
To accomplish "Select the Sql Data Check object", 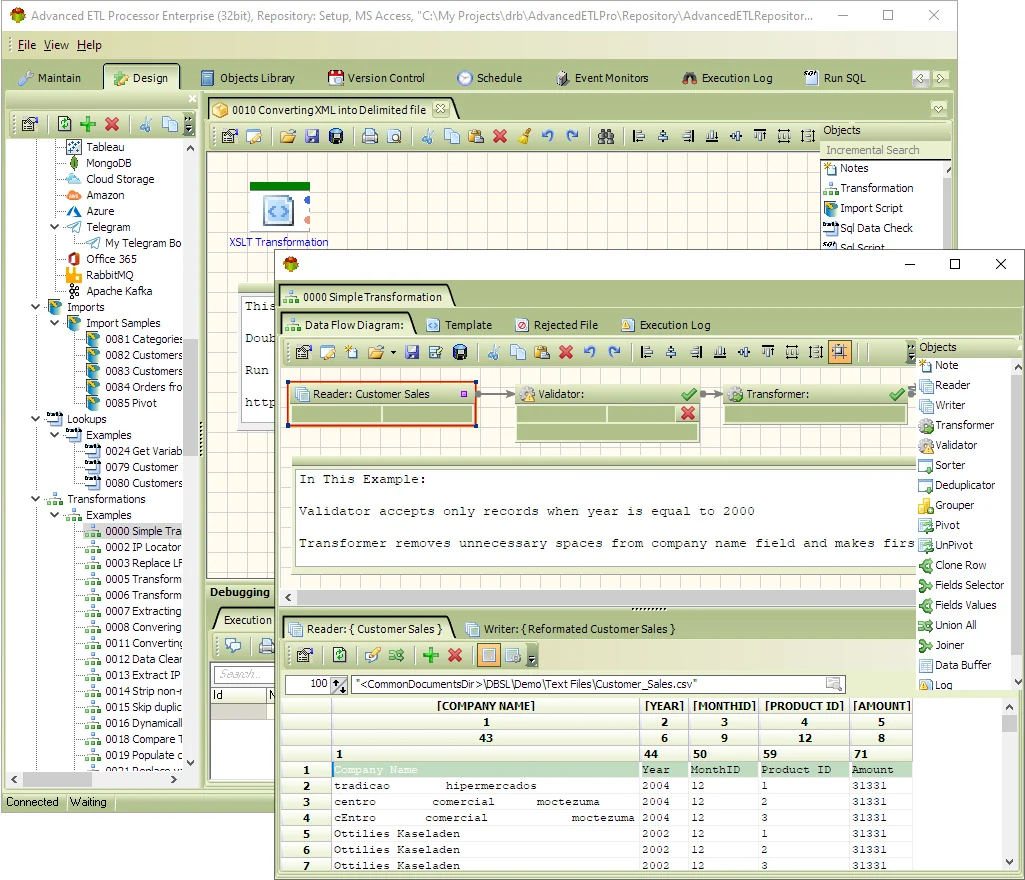I will pos(868,228).
